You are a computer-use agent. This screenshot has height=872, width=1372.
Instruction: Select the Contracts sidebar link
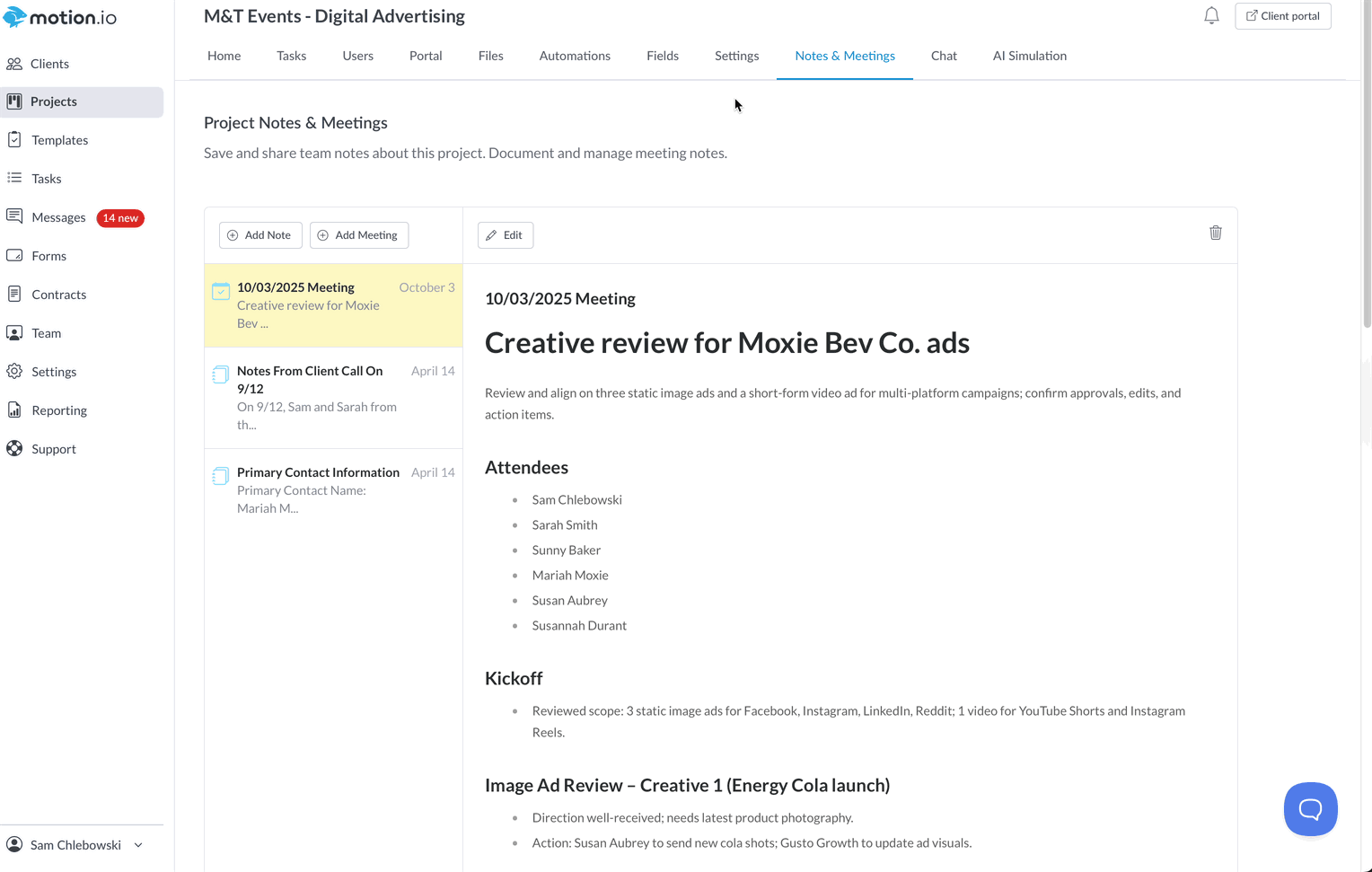58,295
